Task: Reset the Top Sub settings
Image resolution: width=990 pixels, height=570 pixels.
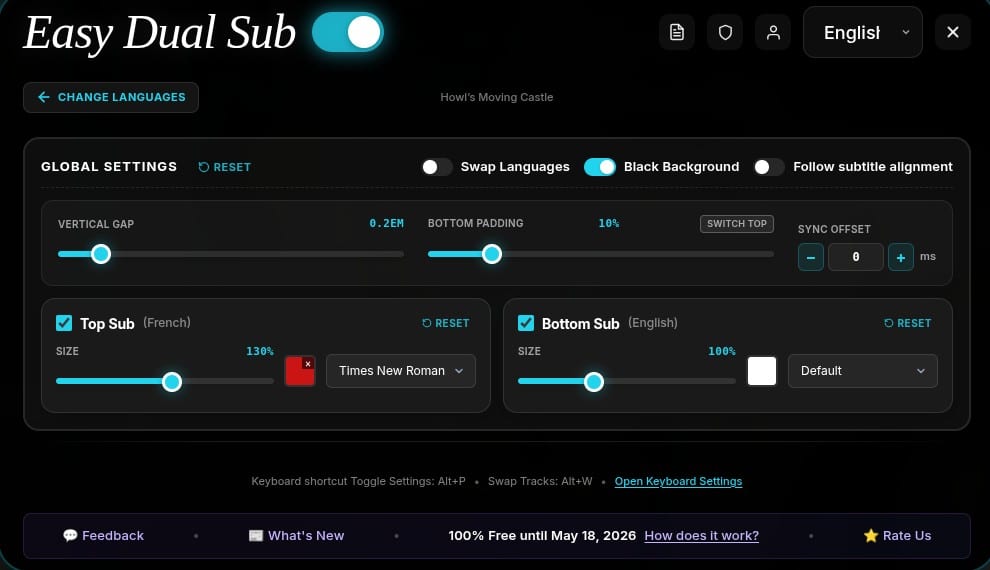Action: (x=446, y=323)
